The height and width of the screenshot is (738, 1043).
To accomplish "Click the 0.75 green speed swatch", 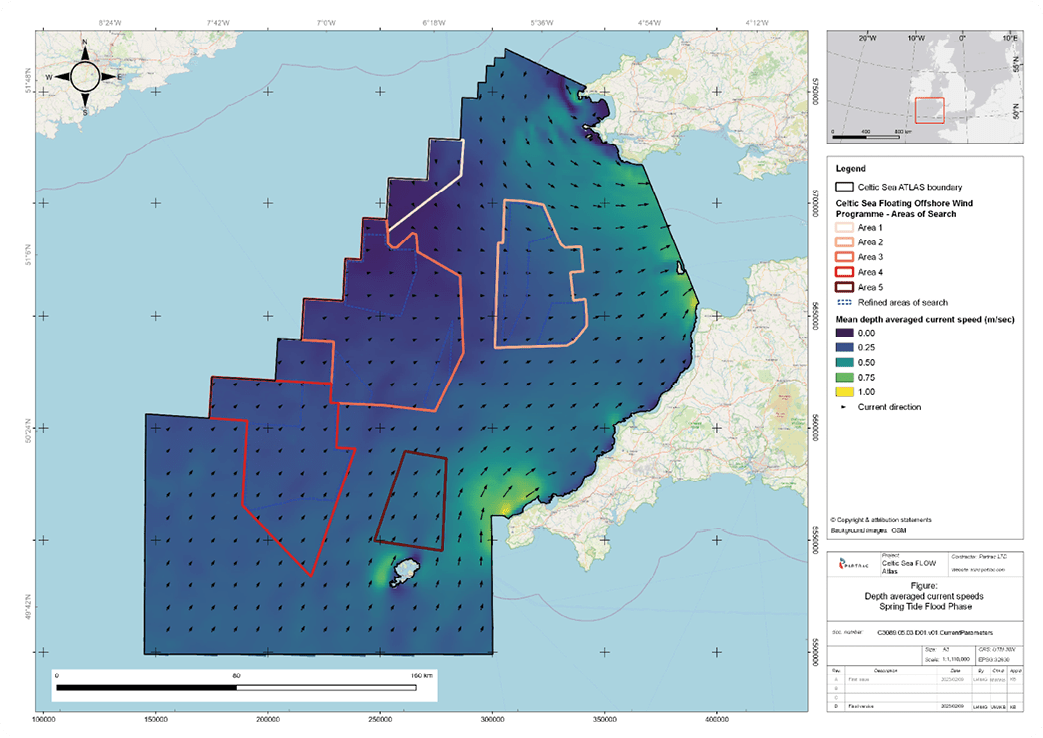I will (844, 377).
